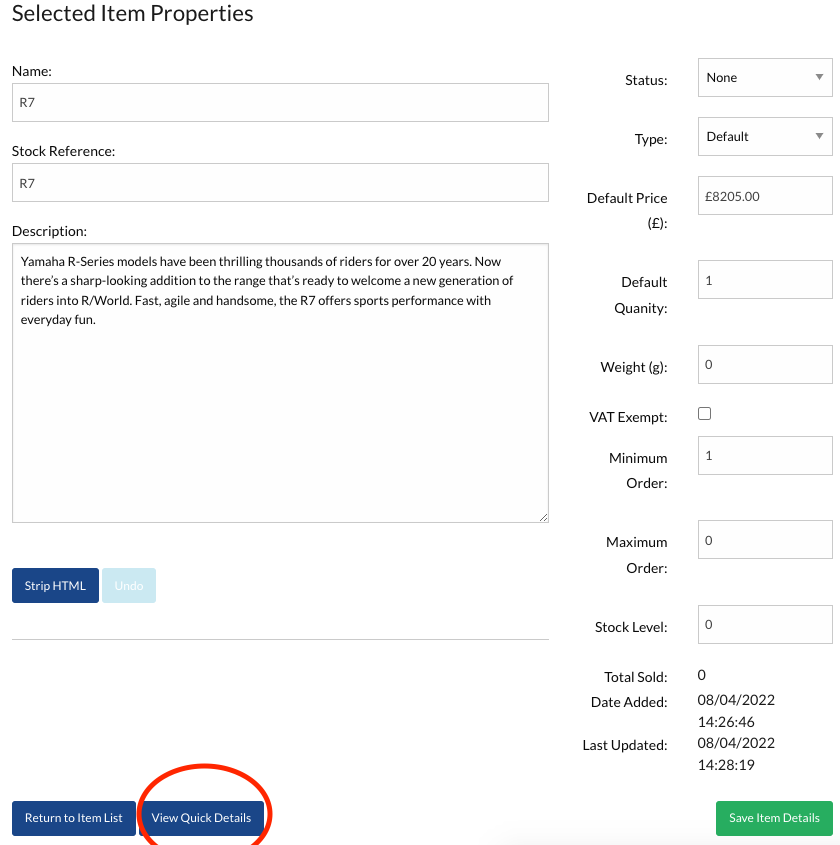Grab the Description textarea resize handle
Image resolution: width=840 pixels, height=845 pixels.
point(543,516)
